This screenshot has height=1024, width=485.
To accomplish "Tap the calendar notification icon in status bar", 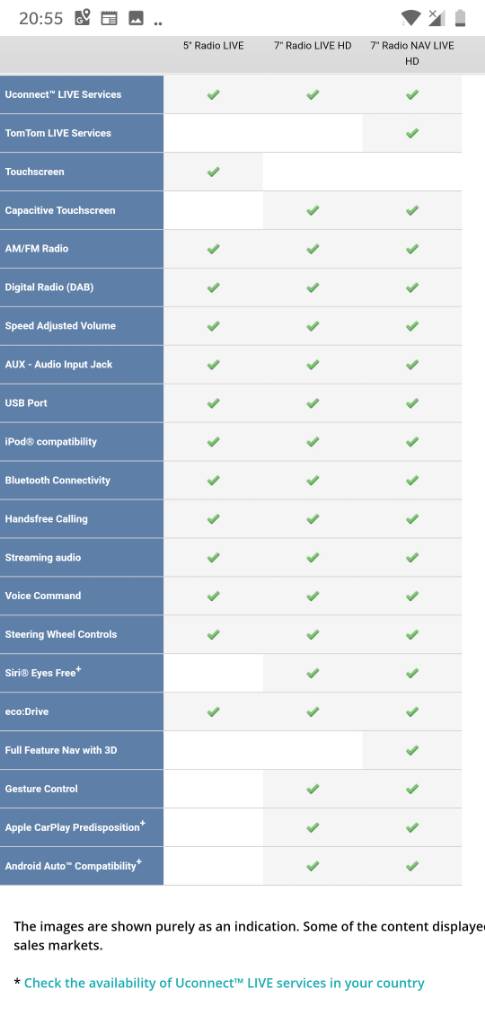I will [109, 18].
